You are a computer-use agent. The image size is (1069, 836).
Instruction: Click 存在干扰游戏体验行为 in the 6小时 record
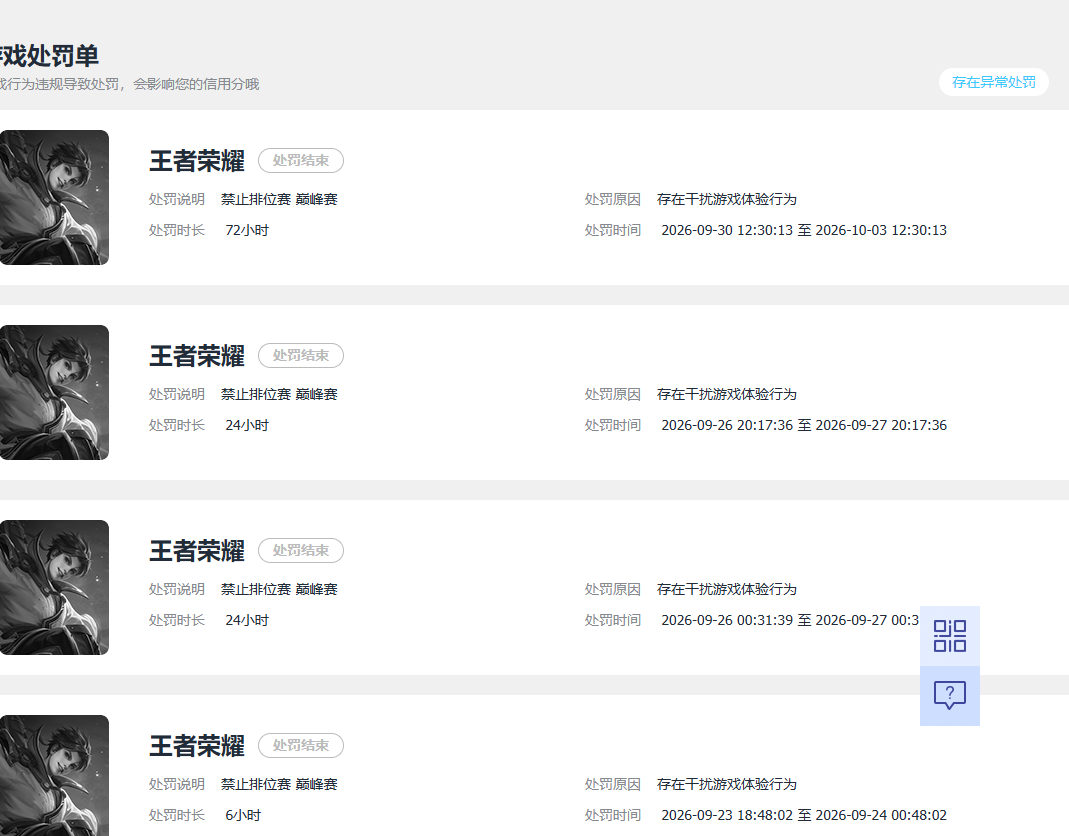point(727,784)
